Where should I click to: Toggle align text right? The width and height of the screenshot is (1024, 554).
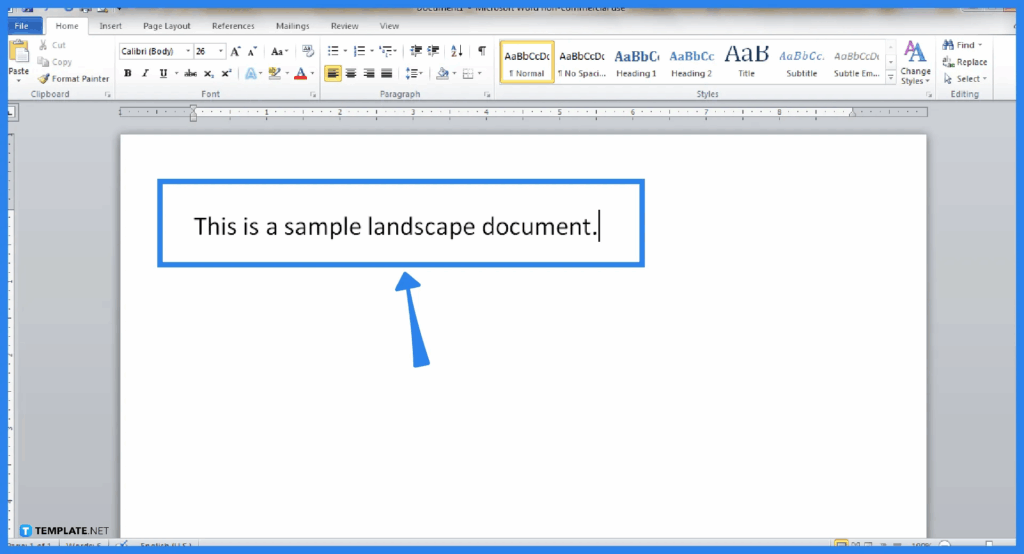369,74
